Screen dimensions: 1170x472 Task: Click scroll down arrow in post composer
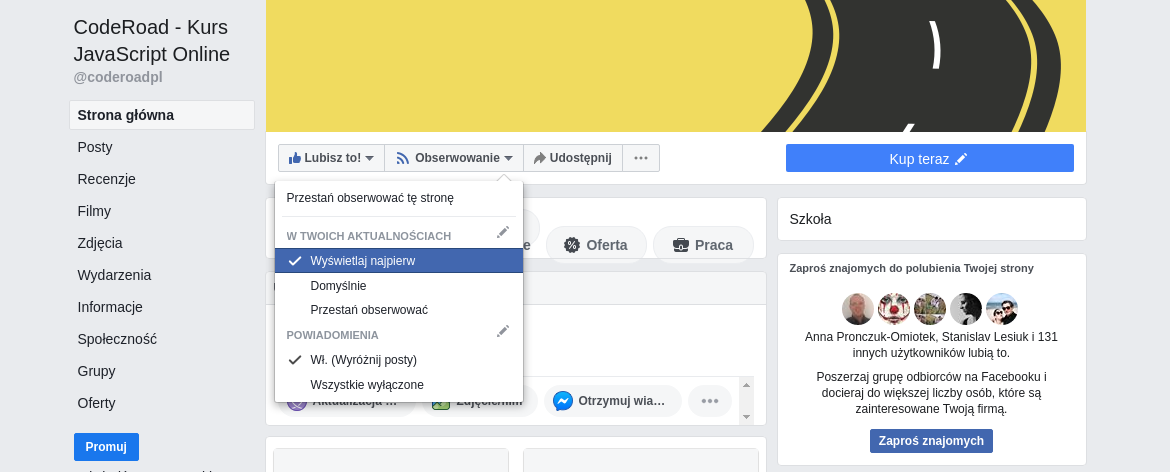pyautogui.click(x=745, y=417)
